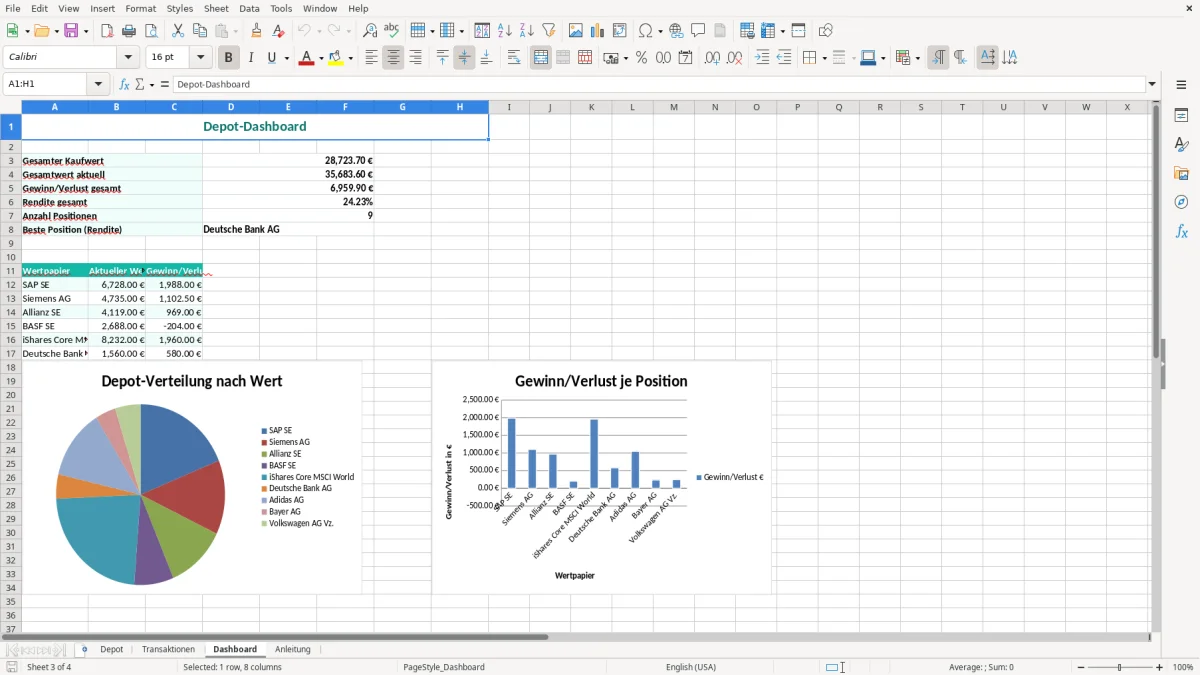Click the Insert Comment icon
Screen dimensions: 1200x675
coord(698,31)
